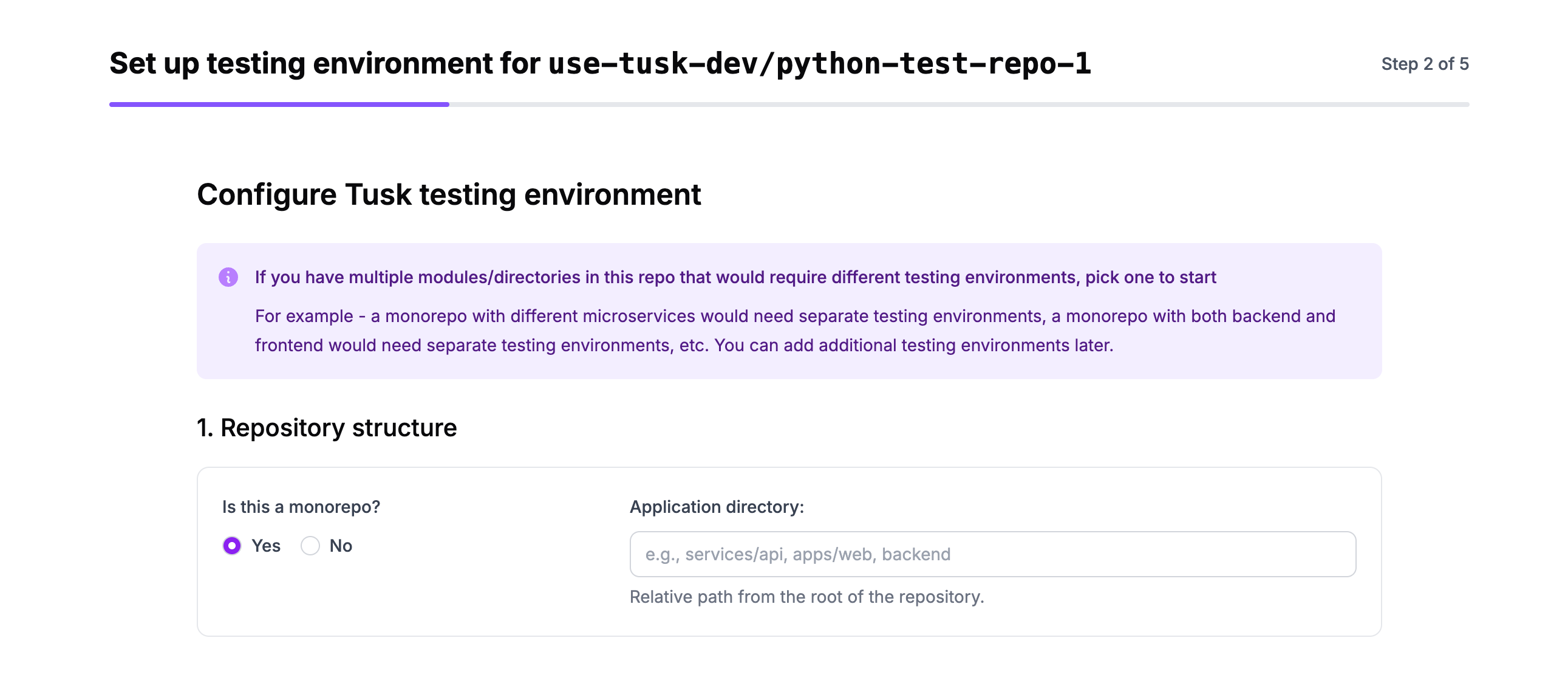1568x683 pixels.
Task: Click the 'For example - a monorepo' paragraph
Action: [x=795, y=330]
